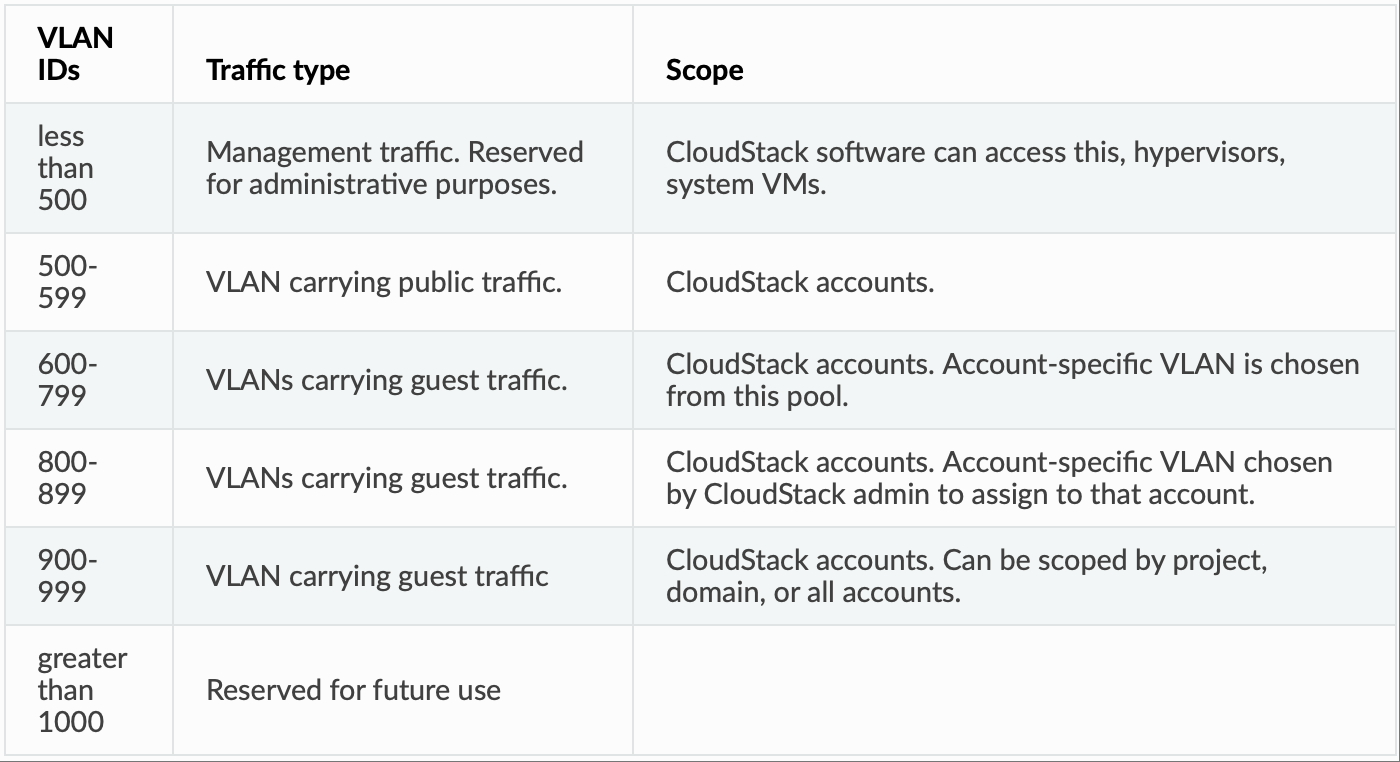Select the guest traffic cell in the 800-899 row
The image size is (1400, 762).
[x=387, y=478]
